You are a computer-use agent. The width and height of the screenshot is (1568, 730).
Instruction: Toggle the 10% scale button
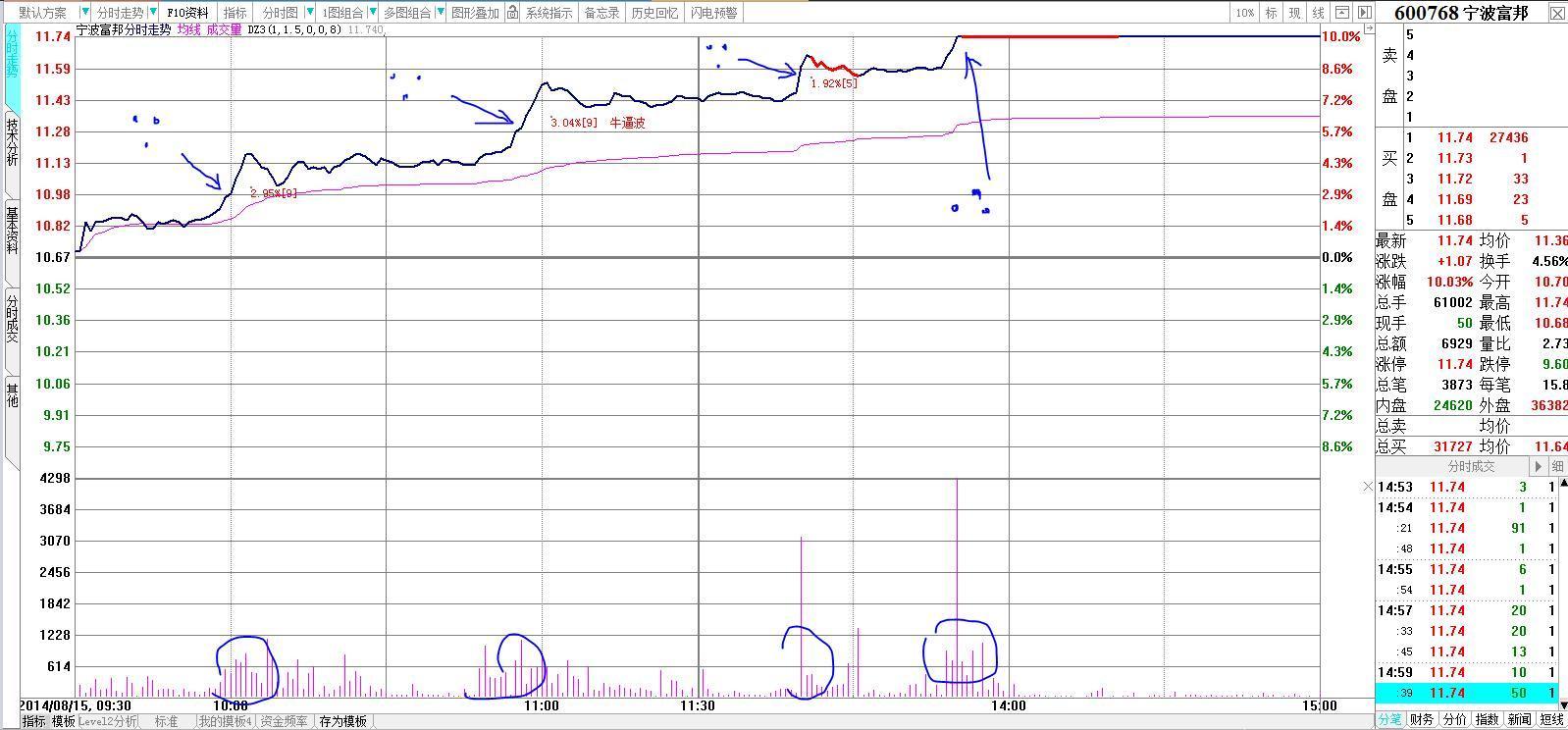pyautogui.click(x=1244, y=13)
